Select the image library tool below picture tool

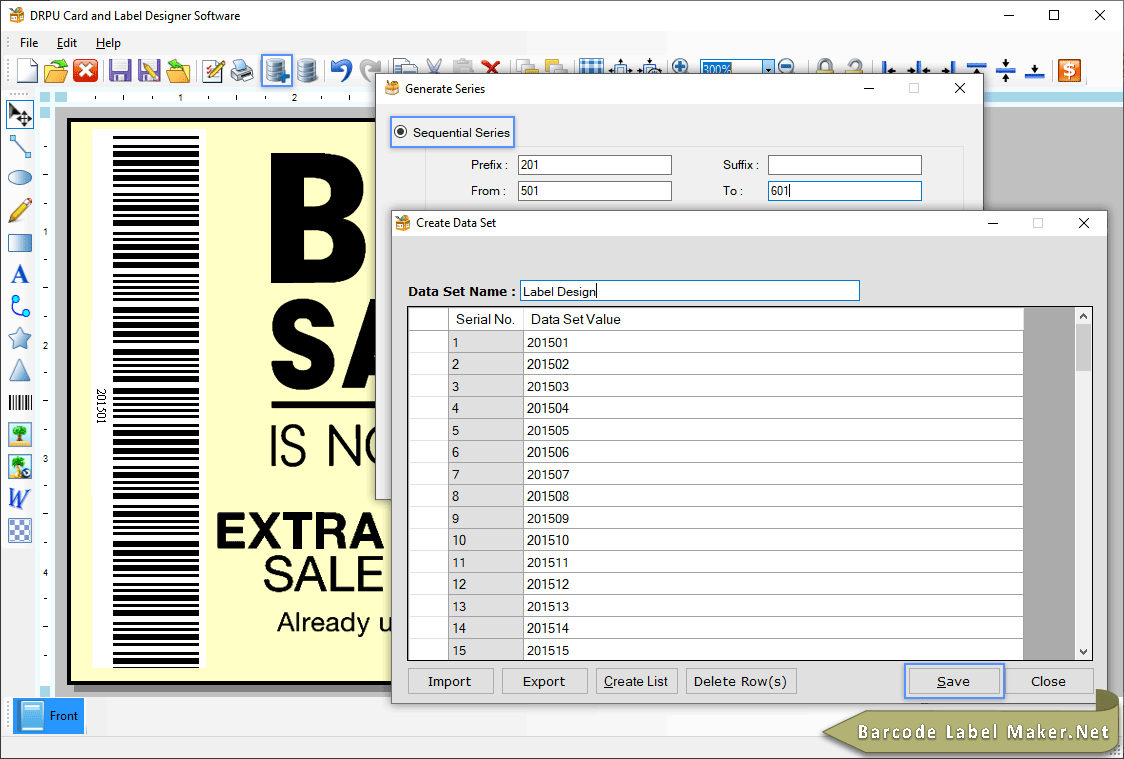click(19, 466)
